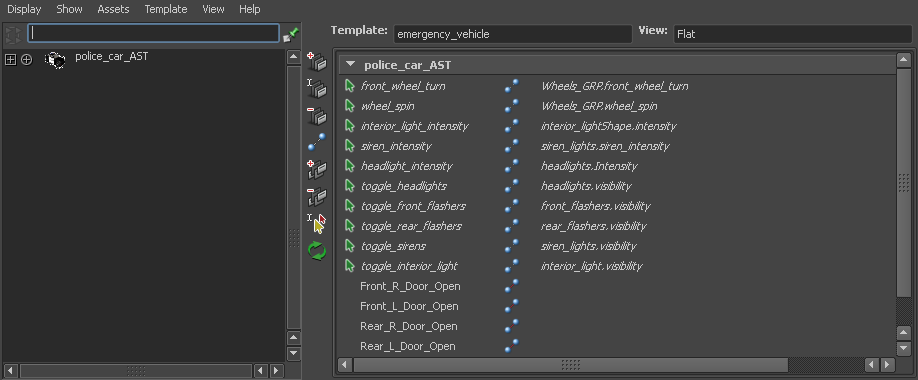
Task: Click headlights.Intensity bound attribute
Action: coord(589,166)
